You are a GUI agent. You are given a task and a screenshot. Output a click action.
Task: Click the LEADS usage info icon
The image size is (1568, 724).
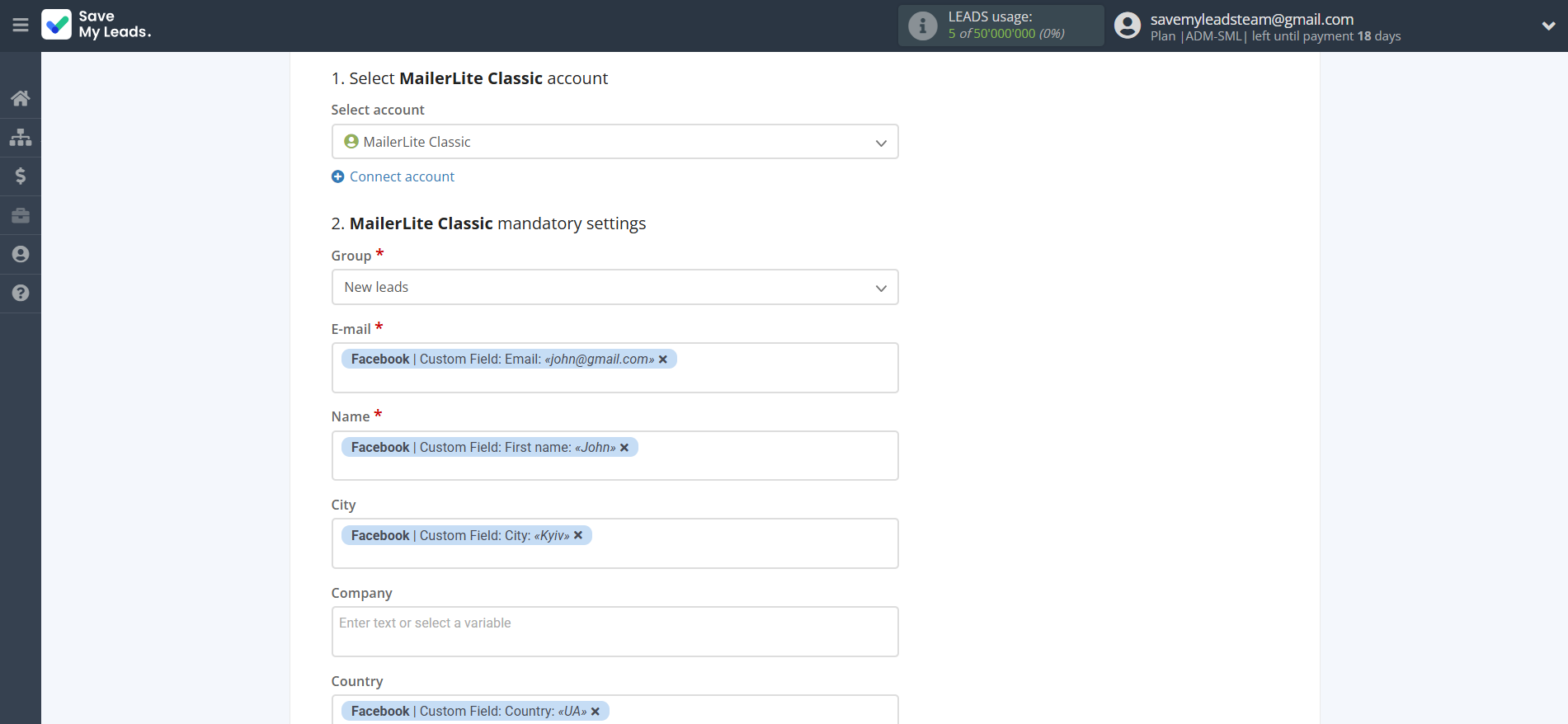(922, 26)
